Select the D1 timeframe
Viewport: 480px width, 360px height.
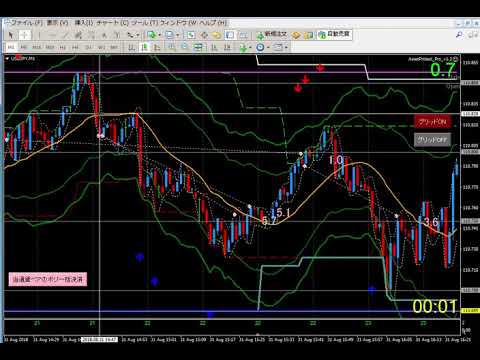88,47
